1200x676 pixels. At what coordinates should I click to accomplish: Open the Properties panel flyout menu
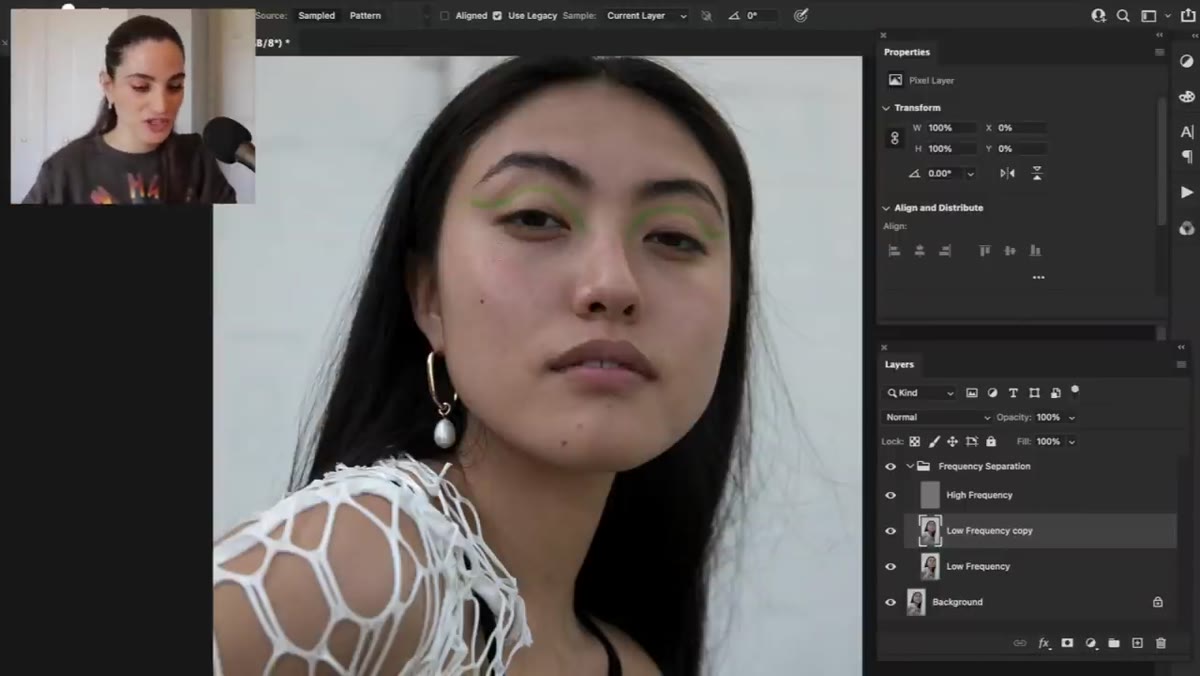coord(1159,52)
